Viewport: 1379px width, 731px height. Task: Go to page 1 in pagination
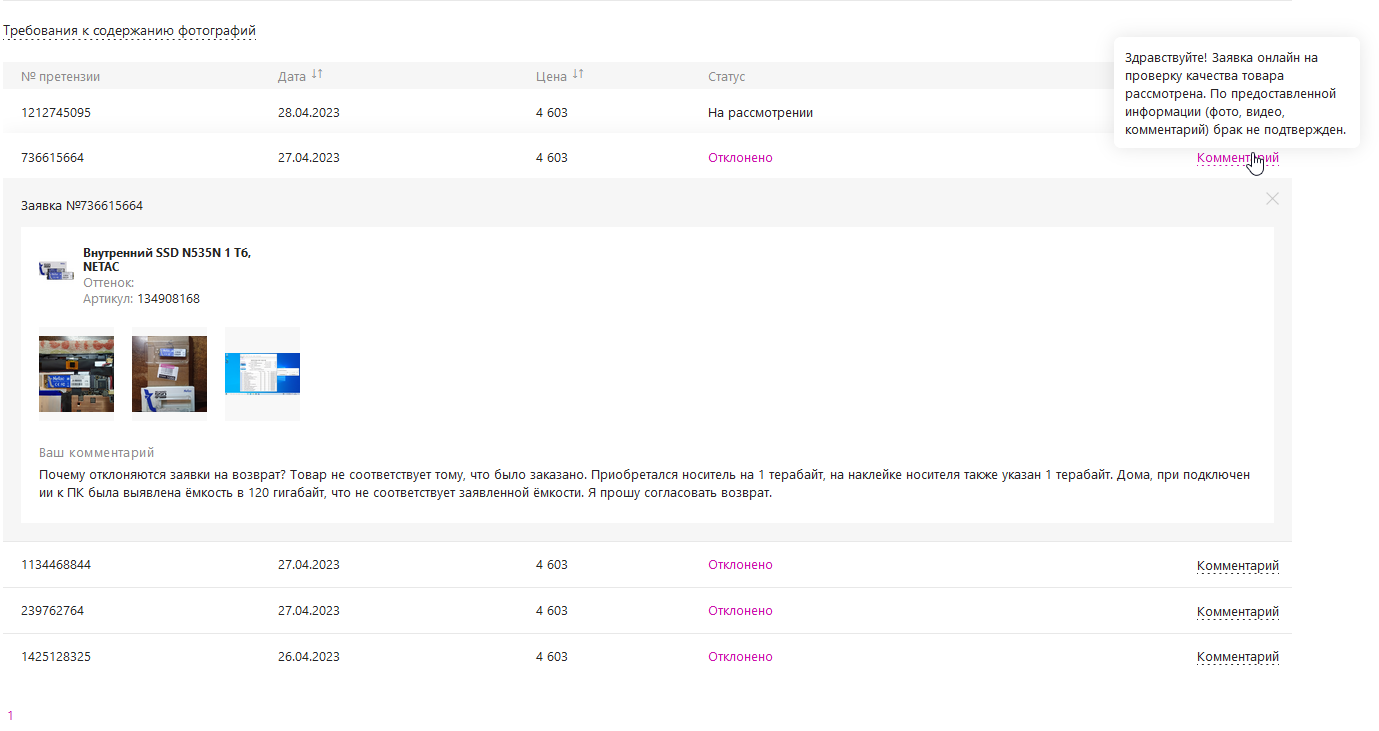pyautogui.click(x=10, y=716)
